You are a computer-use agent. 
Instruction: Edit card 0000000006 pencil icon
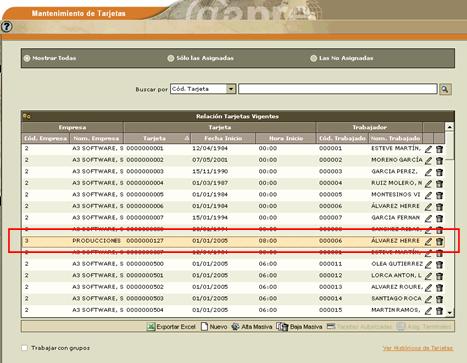pos(428,207)
